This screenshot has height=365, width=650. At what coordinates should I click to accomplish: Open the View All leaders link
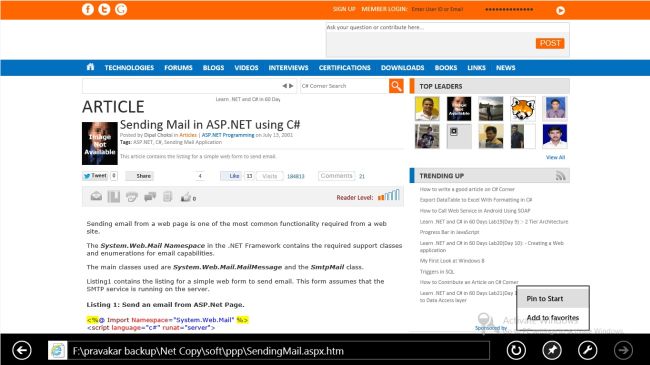555,157
